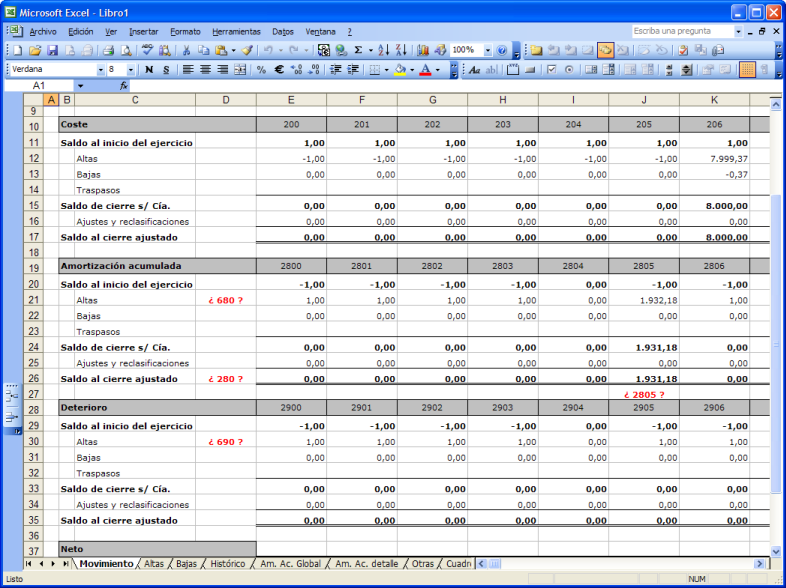786x588 pixels.
Task: Apply the yellow fill color
Action: click(400, 70)
